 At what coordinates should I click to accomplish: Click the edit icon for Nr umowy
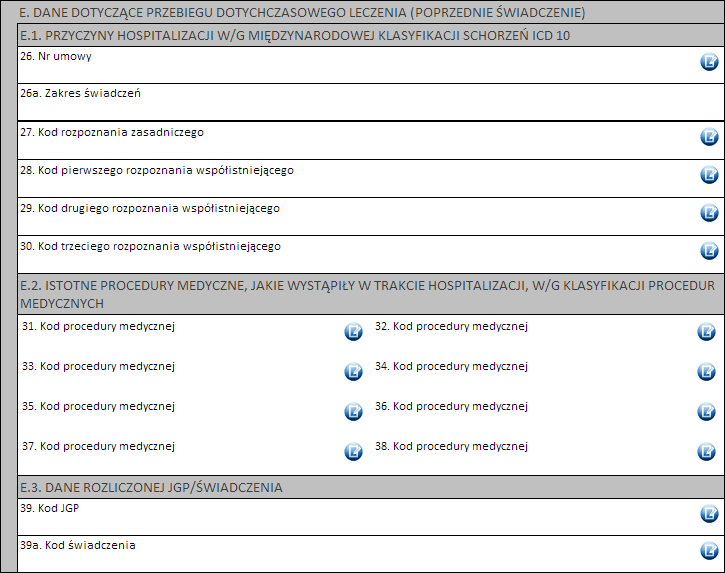coord(709,62)
